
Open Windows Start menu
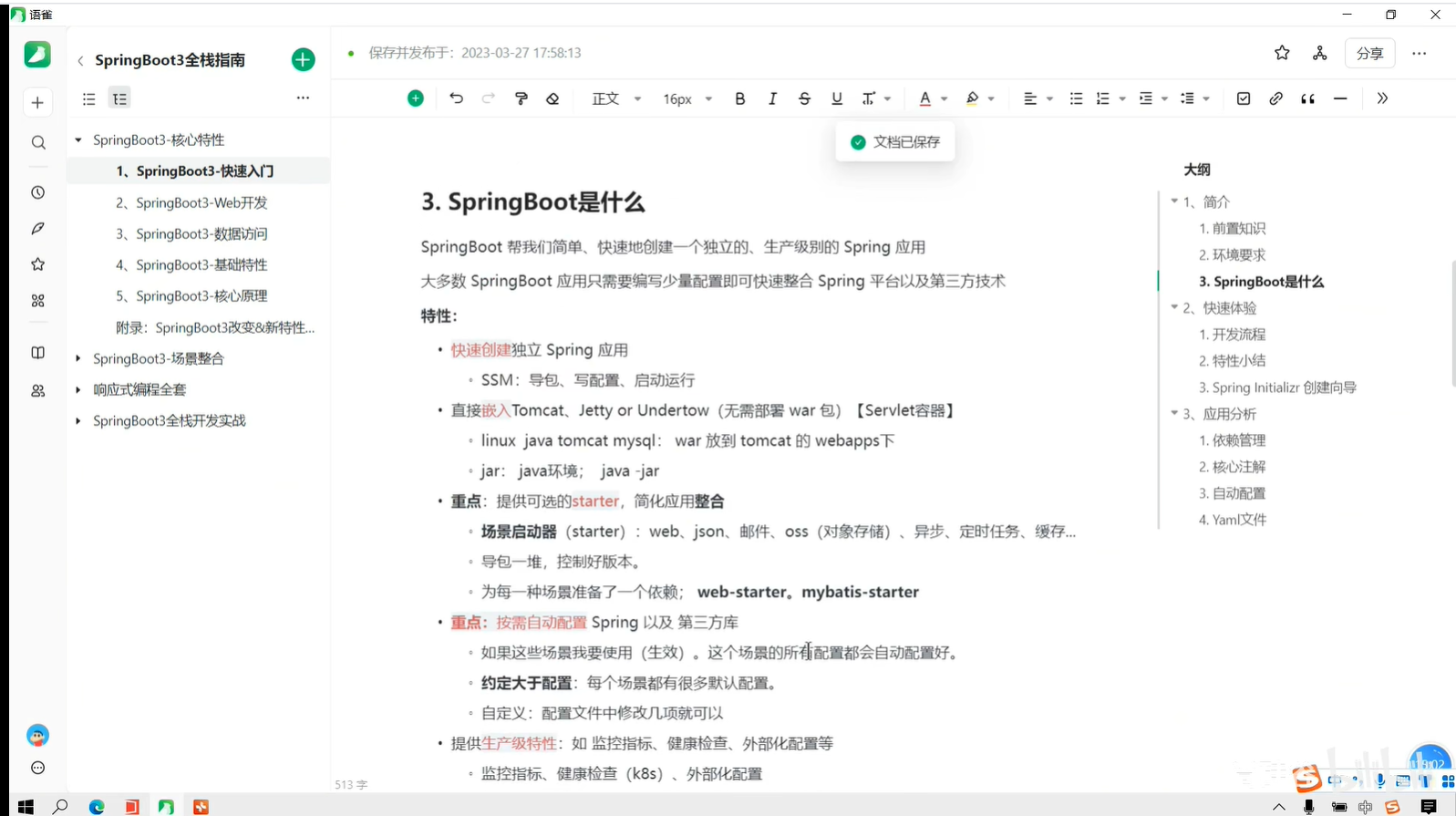point(26,806)
